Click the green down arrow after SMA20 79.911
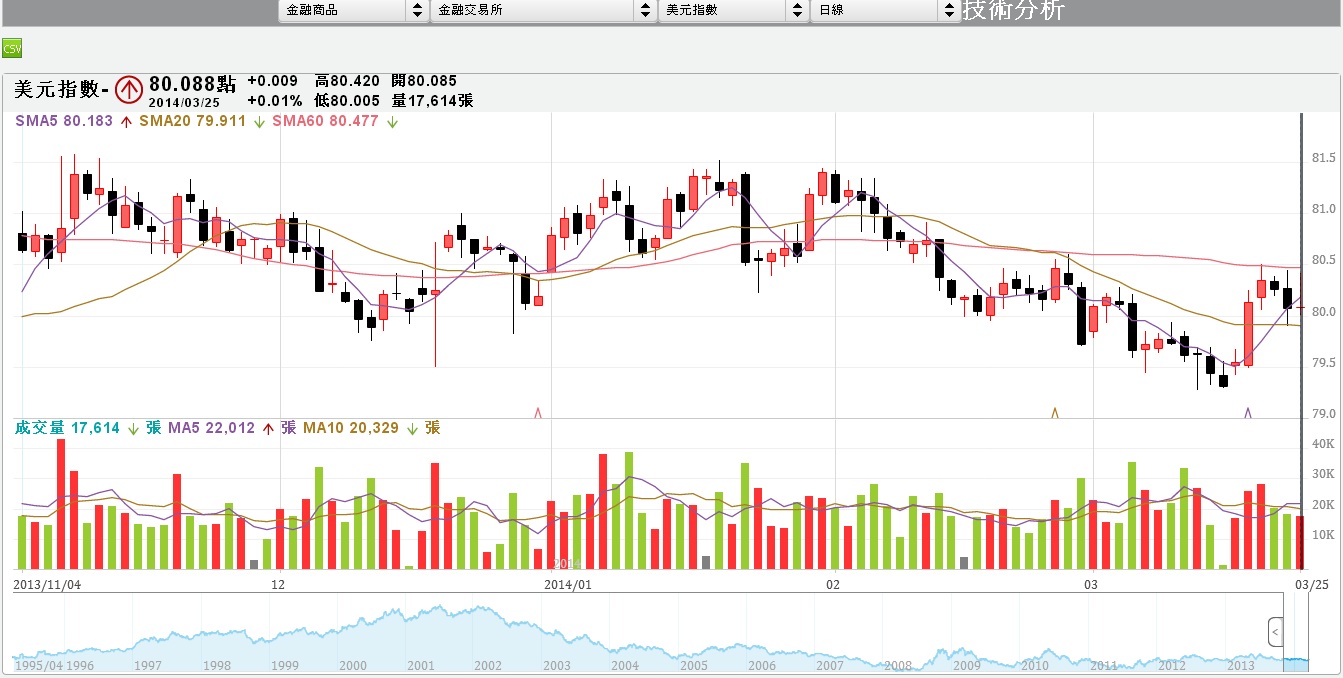This screenshot has height=678, width=1343. coord(259,122)
